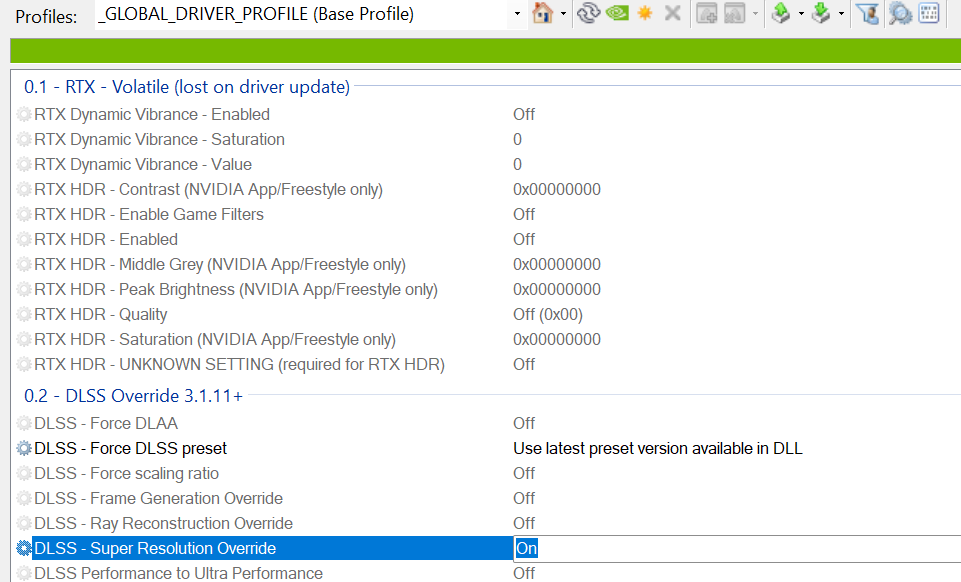Viewport: 961px width, 582px height.
Task: Select the RTX HDR - Enabled setting
Action: point(106,240)
